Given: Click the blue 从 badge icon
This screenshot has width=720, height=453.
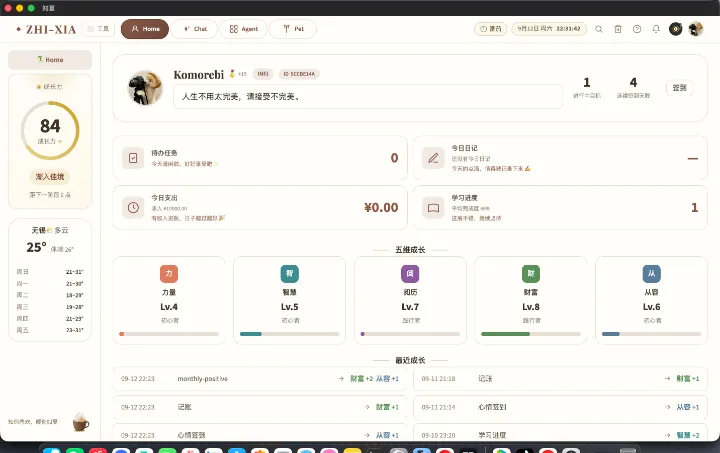Looking at the screenshot, I should tap(652, 274).
